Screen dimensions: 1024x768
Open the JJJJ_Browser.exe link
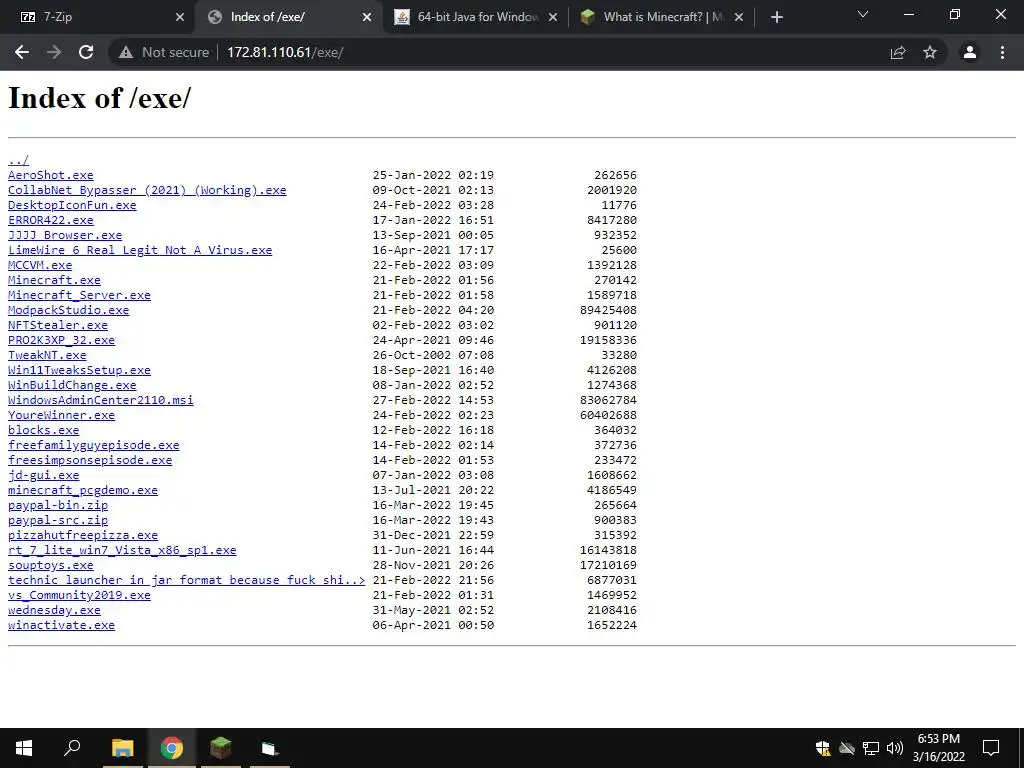click(65, 235)
